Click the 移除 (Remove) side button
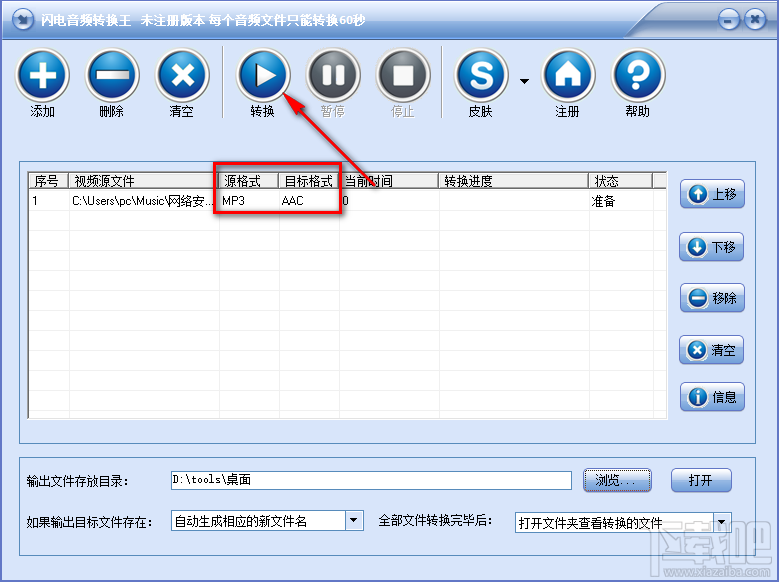Image resolution: width=779 pixels, height=582 pixels. (x=712, y=298)
